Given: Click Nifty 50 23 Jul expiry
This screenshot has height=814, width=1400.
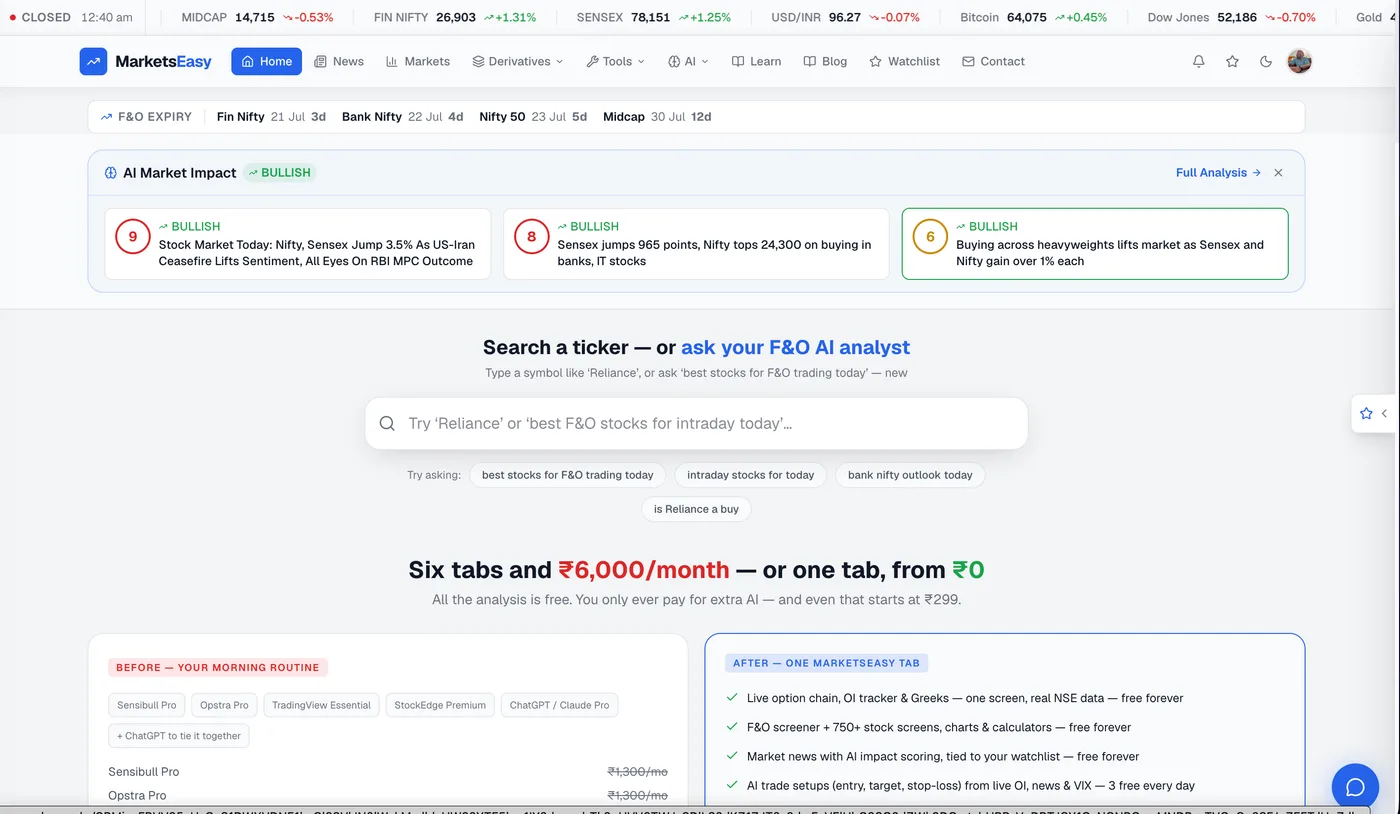Looking at the screenshot, I should (533, 117).
